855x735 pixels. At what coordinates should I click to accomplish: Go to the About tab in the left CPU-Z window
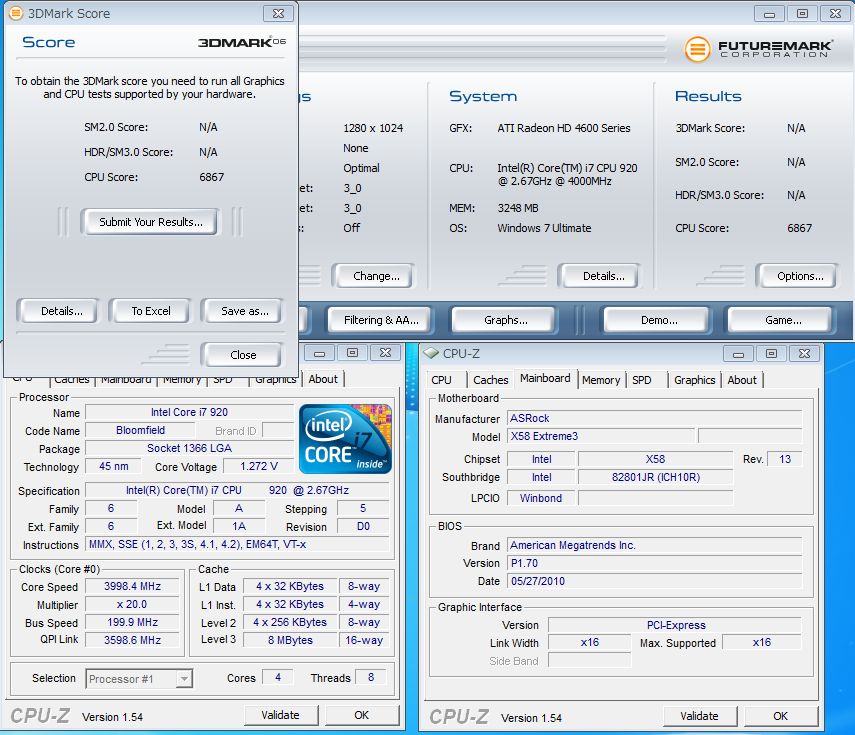[323, 379]
